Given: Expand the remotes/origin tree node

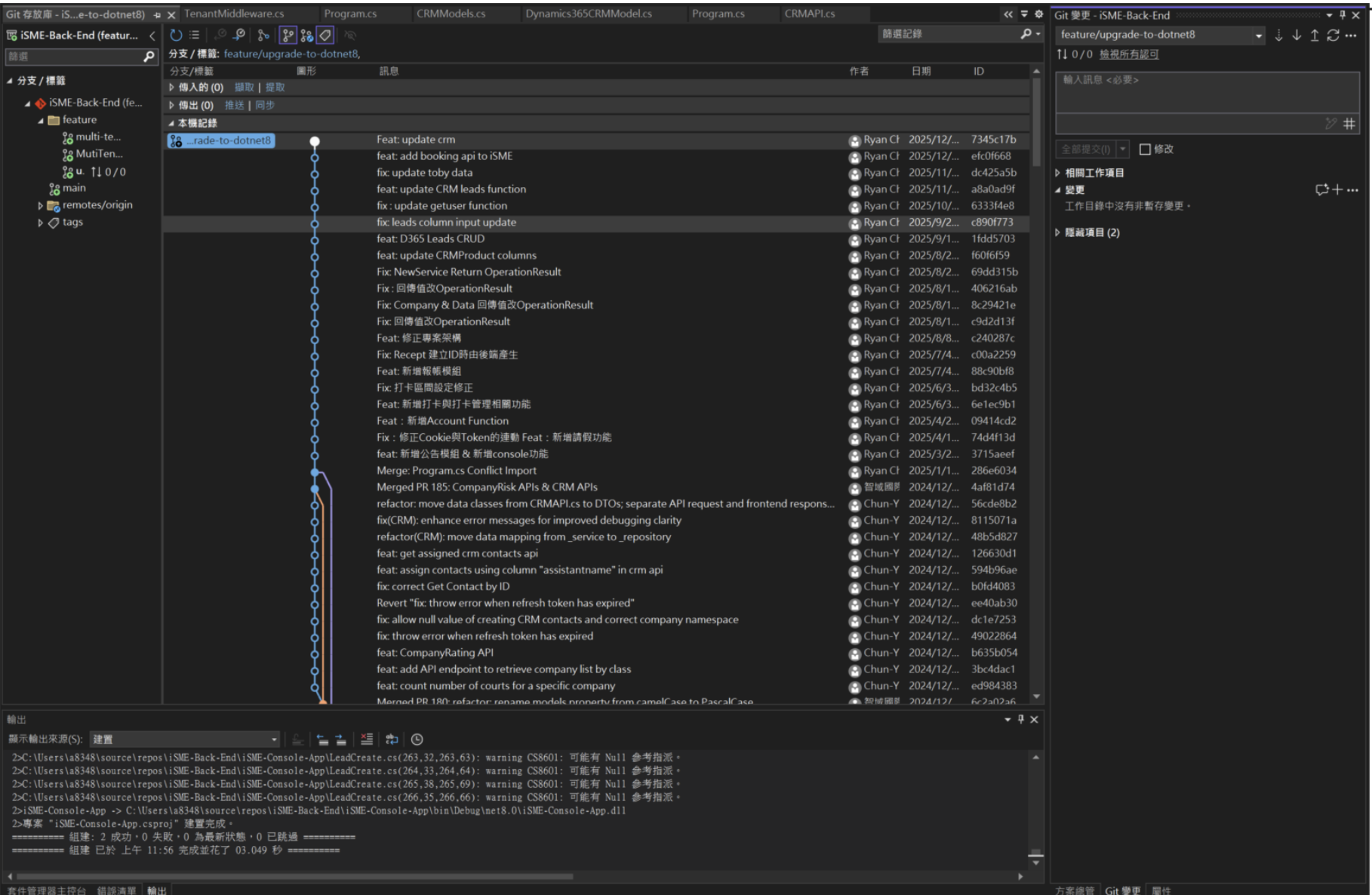Looking at the screenshot, I should tap(40, 205).
